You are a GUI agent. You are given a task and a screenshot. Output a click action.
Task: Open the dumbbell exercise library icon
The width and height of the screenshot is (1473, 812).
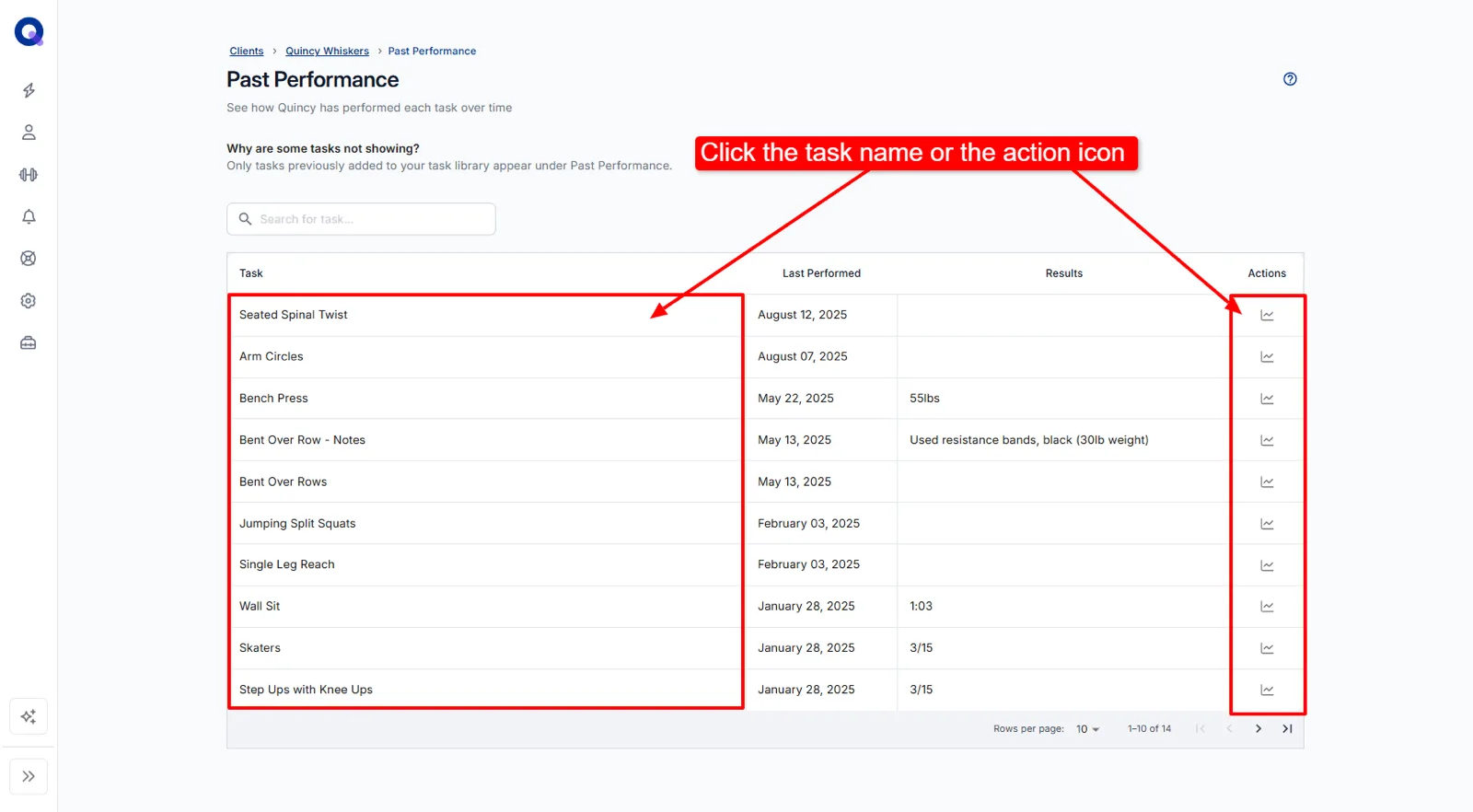click(29, 175)
